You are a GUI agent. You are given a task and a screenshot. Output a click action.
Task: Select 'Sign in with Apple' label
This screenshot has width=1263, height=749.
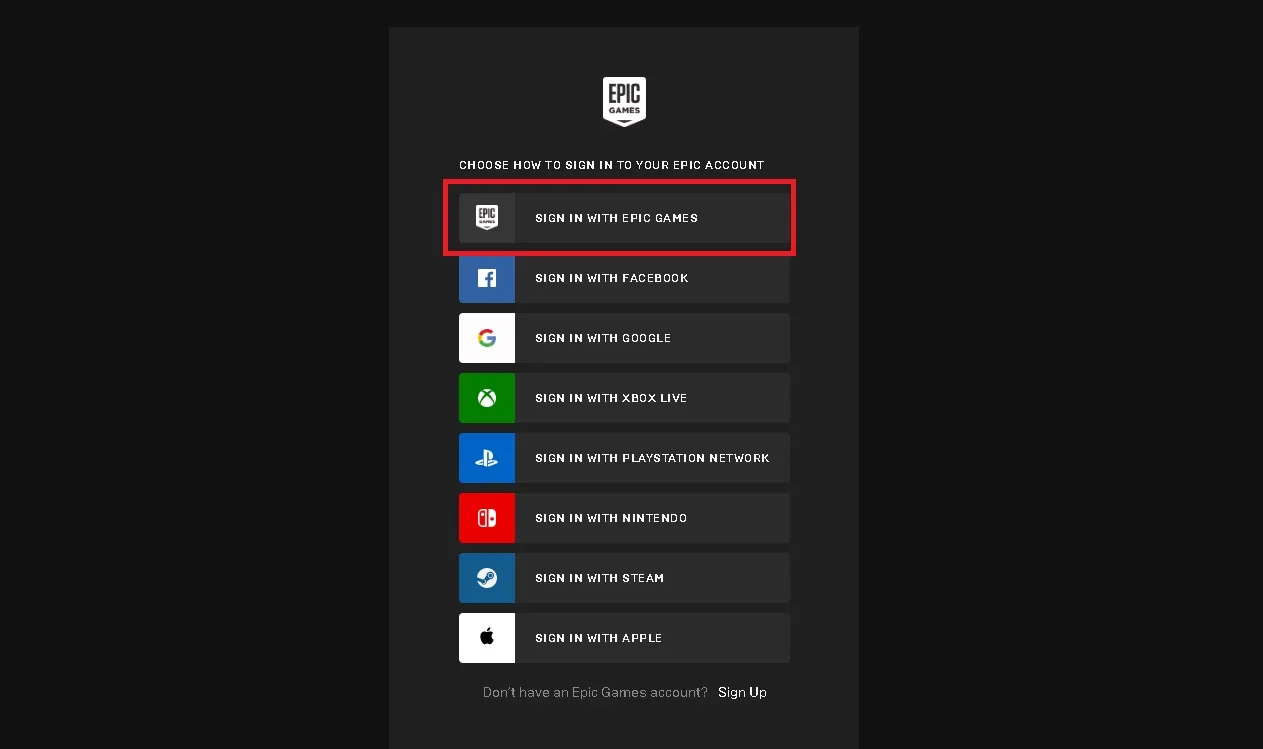pyautogui.click(x=598, y=638)
